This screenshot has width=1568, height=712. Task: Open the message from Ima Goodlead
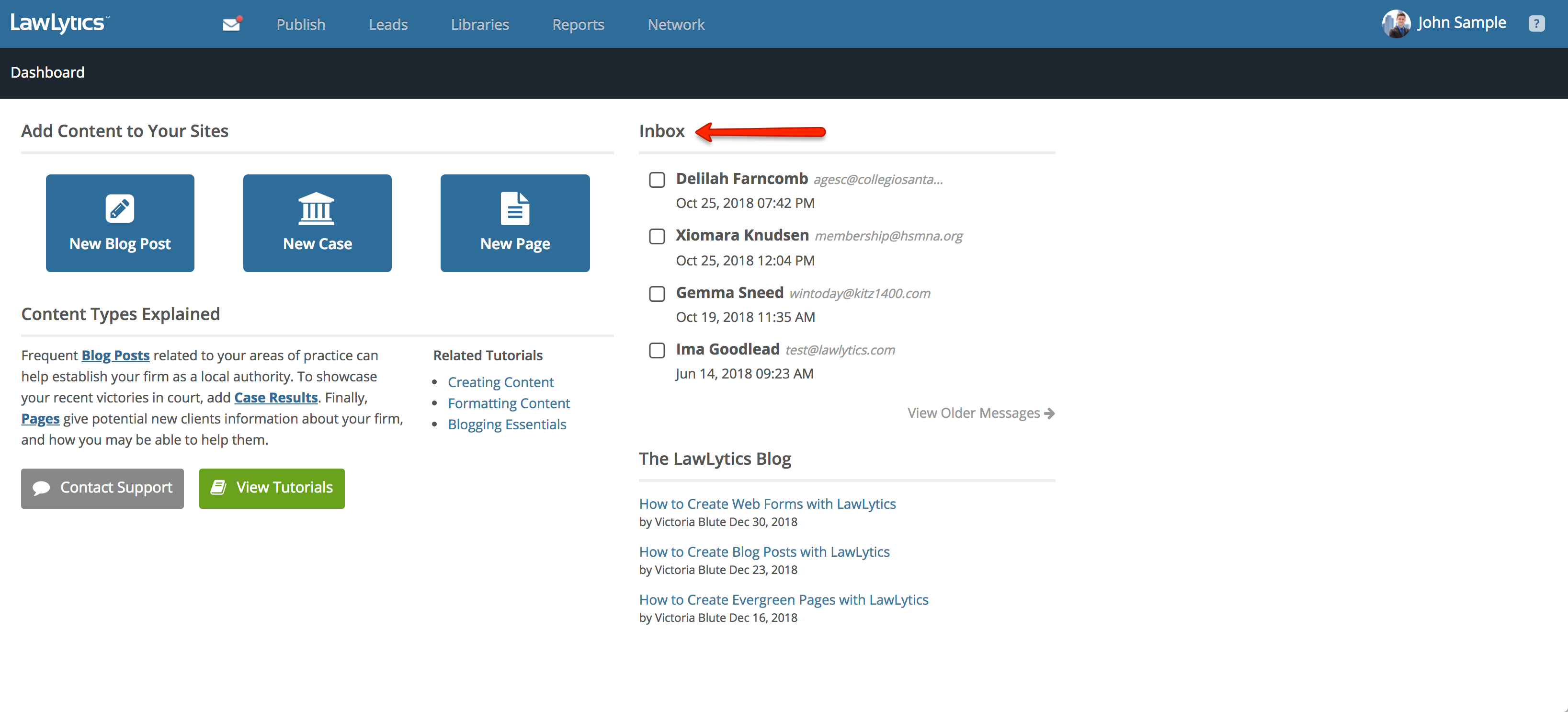(x=727, y=349)
